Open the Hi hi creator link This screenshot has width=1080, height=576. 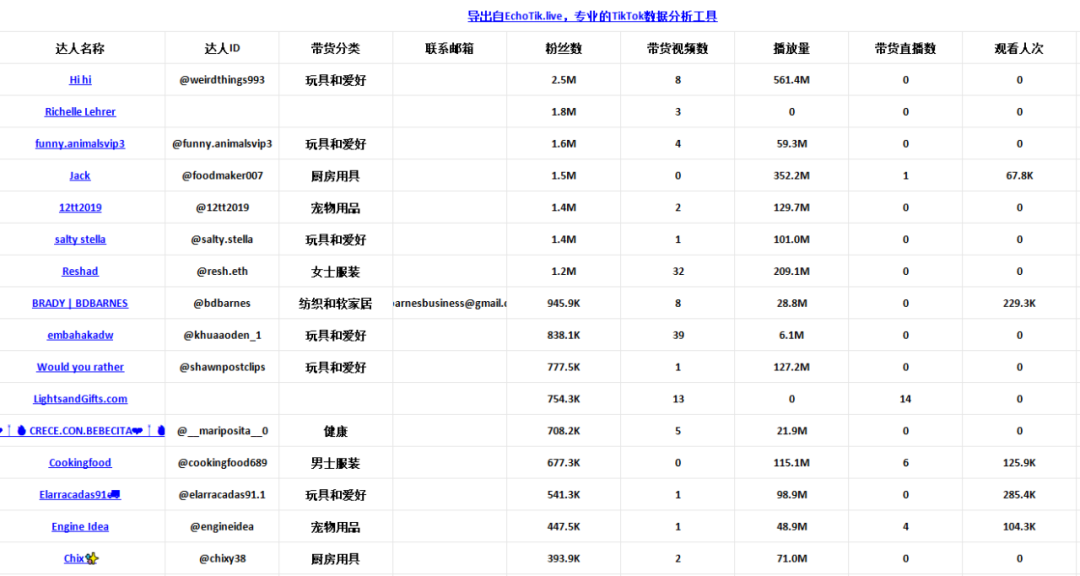81,80
